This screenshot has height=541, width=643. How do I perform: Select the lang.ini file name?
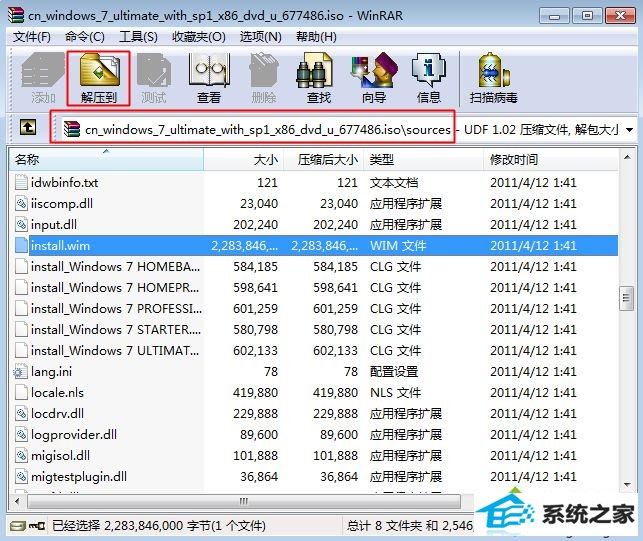pyautogui.click(x=51, y=371)
